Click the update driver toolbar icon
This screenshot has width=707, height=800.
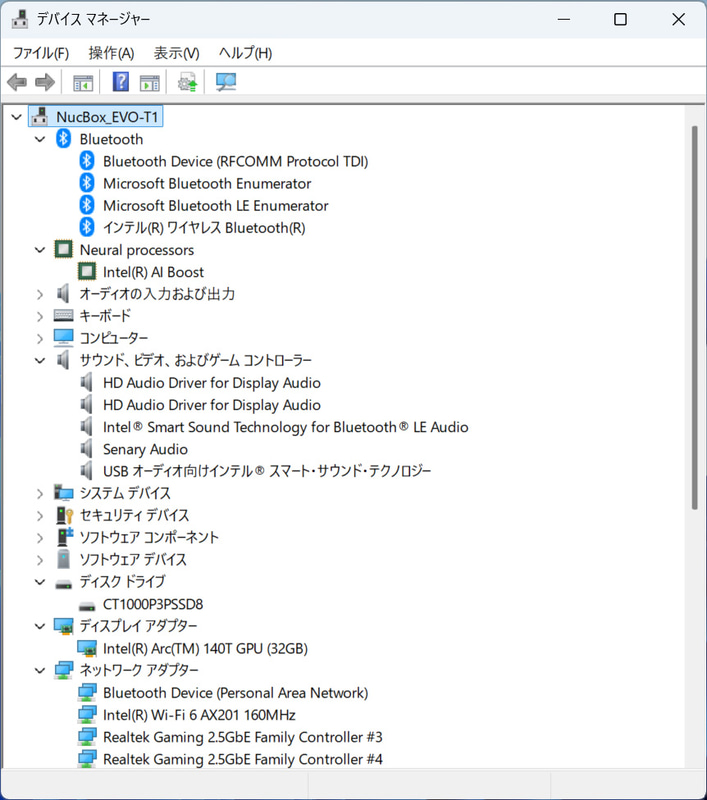click(187, 82)
